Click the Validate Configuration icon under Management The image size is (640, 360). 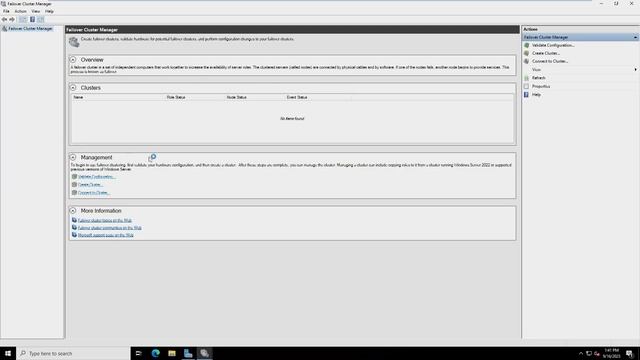[74, 177]
